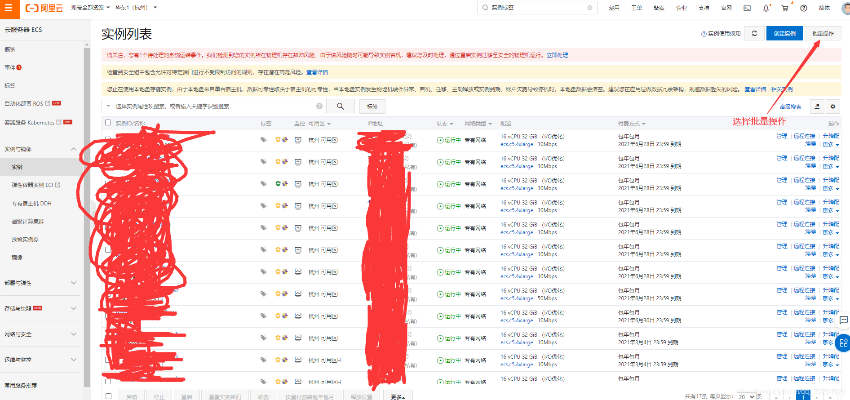850x400 pixels.
Task: Refresh the instance list
Action: (754, 33)
